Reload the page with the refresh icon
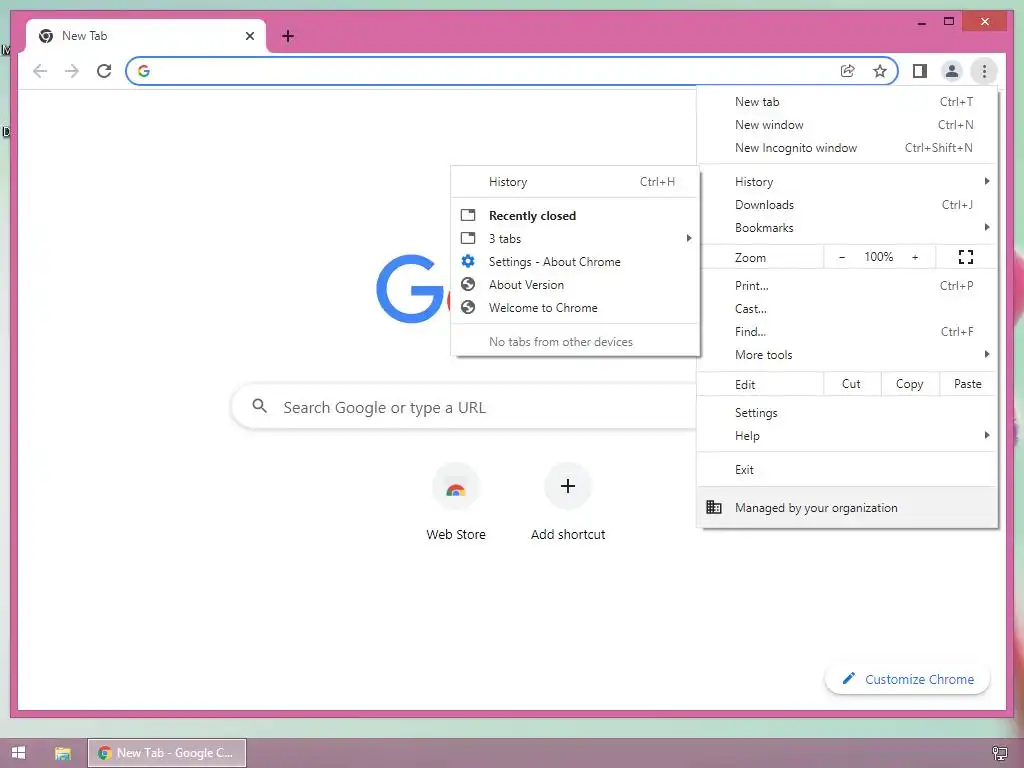The image size is (1024, 768). tap(104, 71)
